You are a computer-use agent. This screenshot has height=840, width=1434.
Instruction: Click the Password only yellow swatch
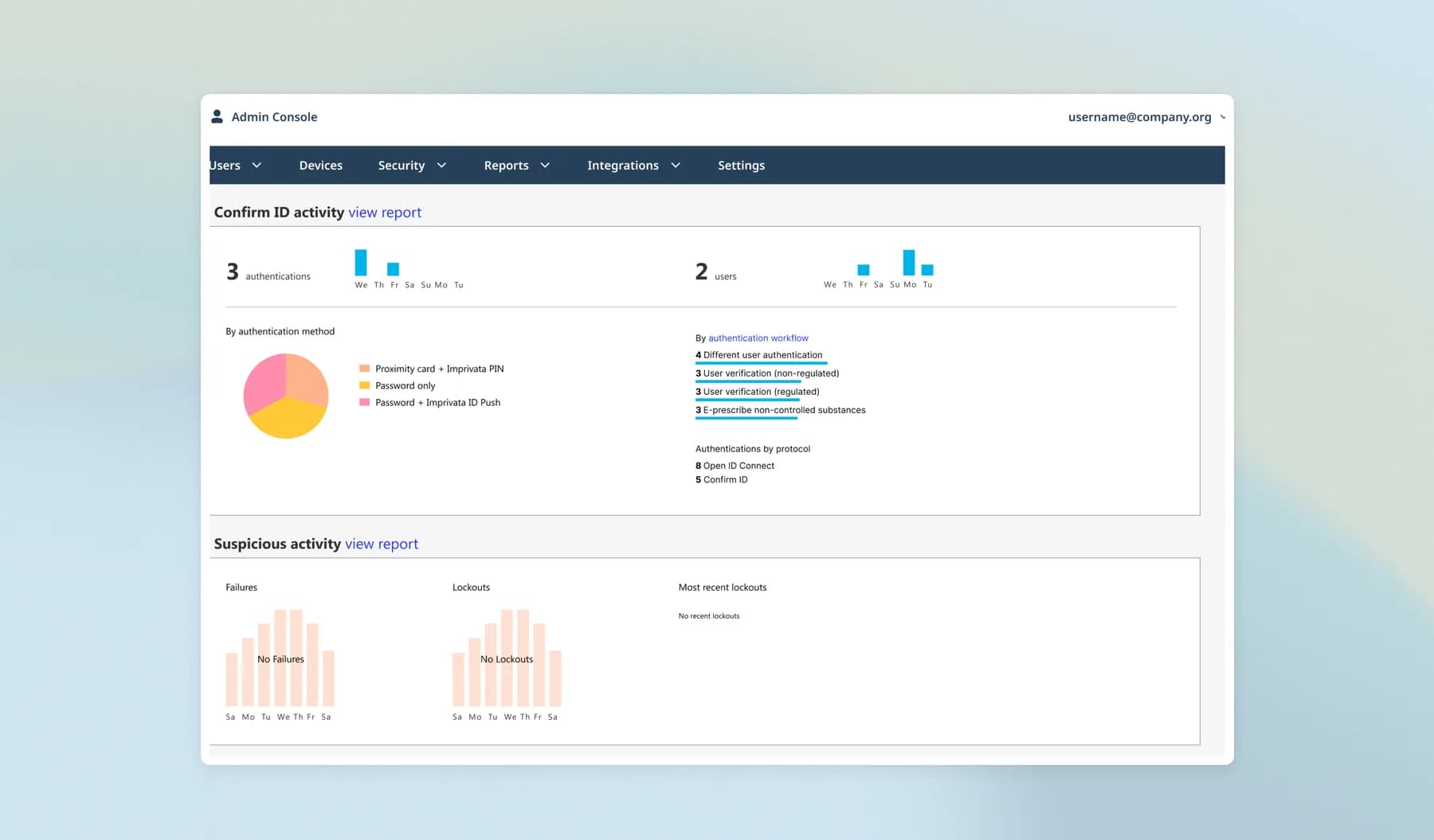pyautogui.click(x=364, y=385)
